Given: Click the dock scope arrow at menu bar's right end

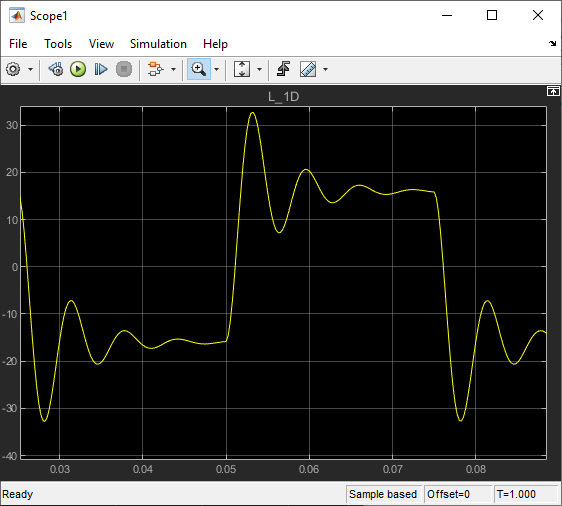Looking at the screenshot, I should [x=553, y=43].
